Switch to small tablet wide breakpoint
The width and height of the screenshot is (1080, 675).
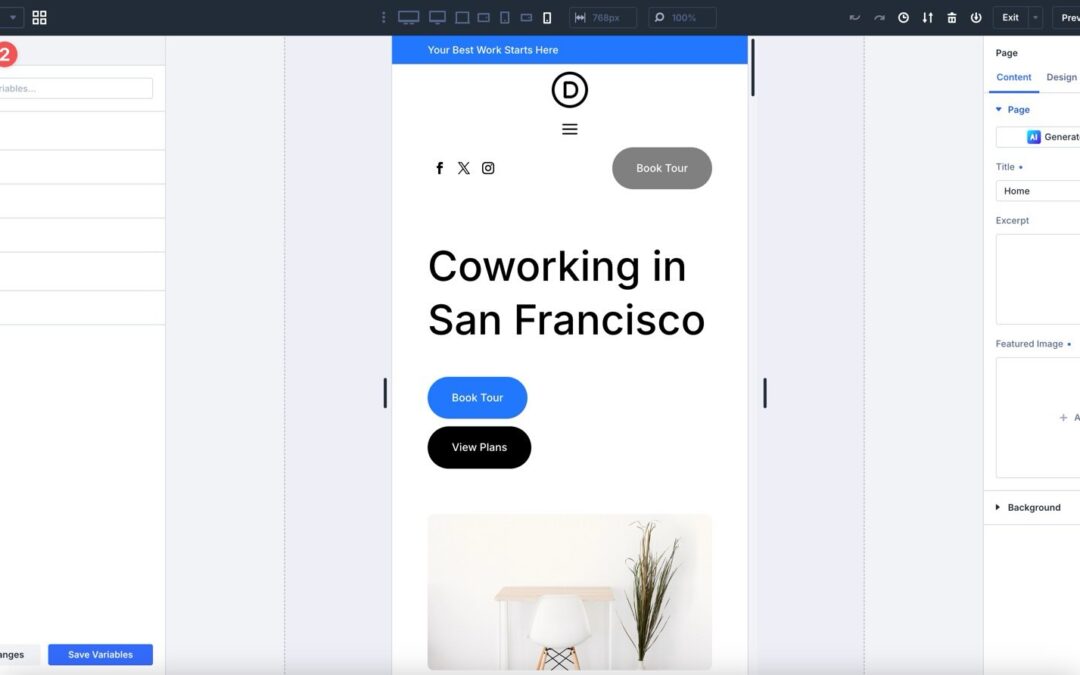point(484,17)
